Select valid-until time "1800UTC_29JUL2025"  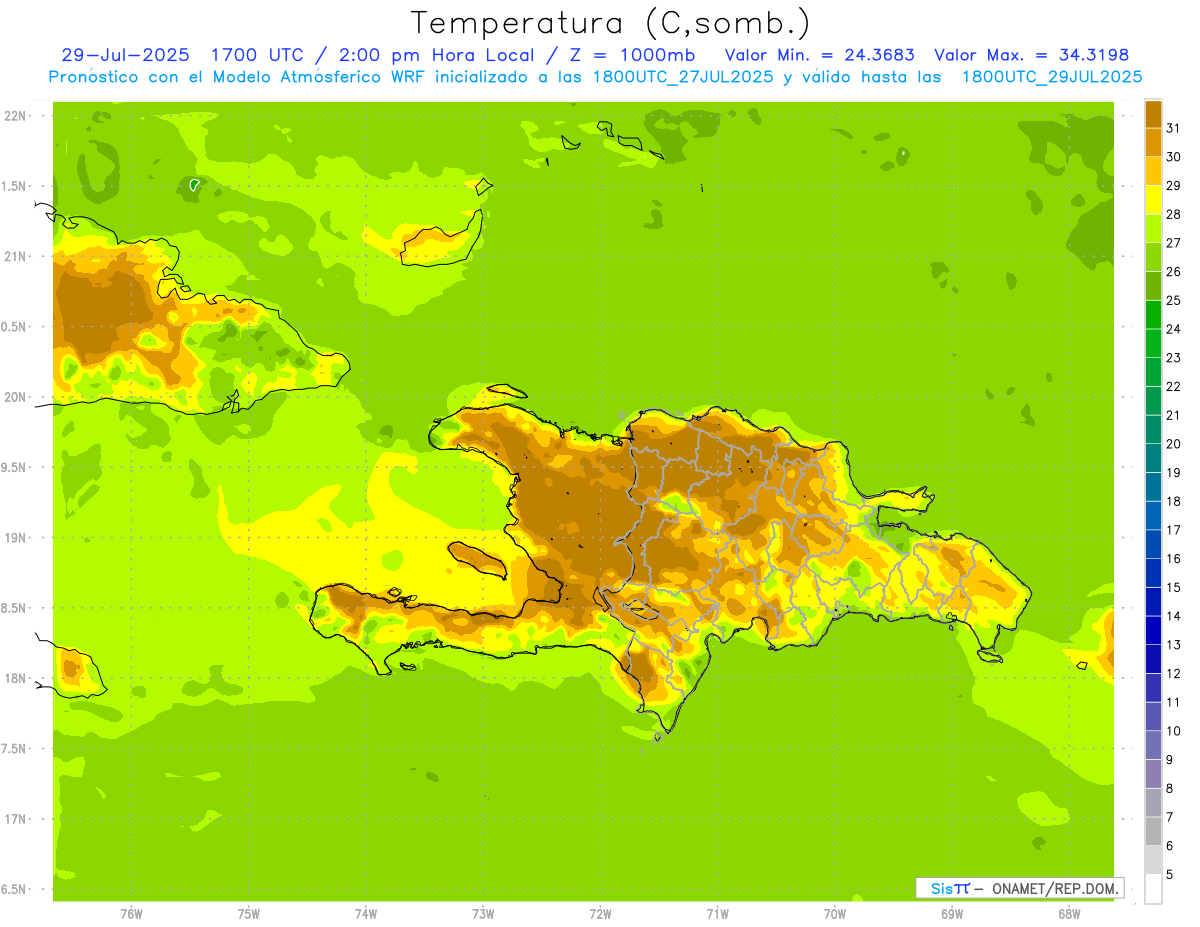1051,76
